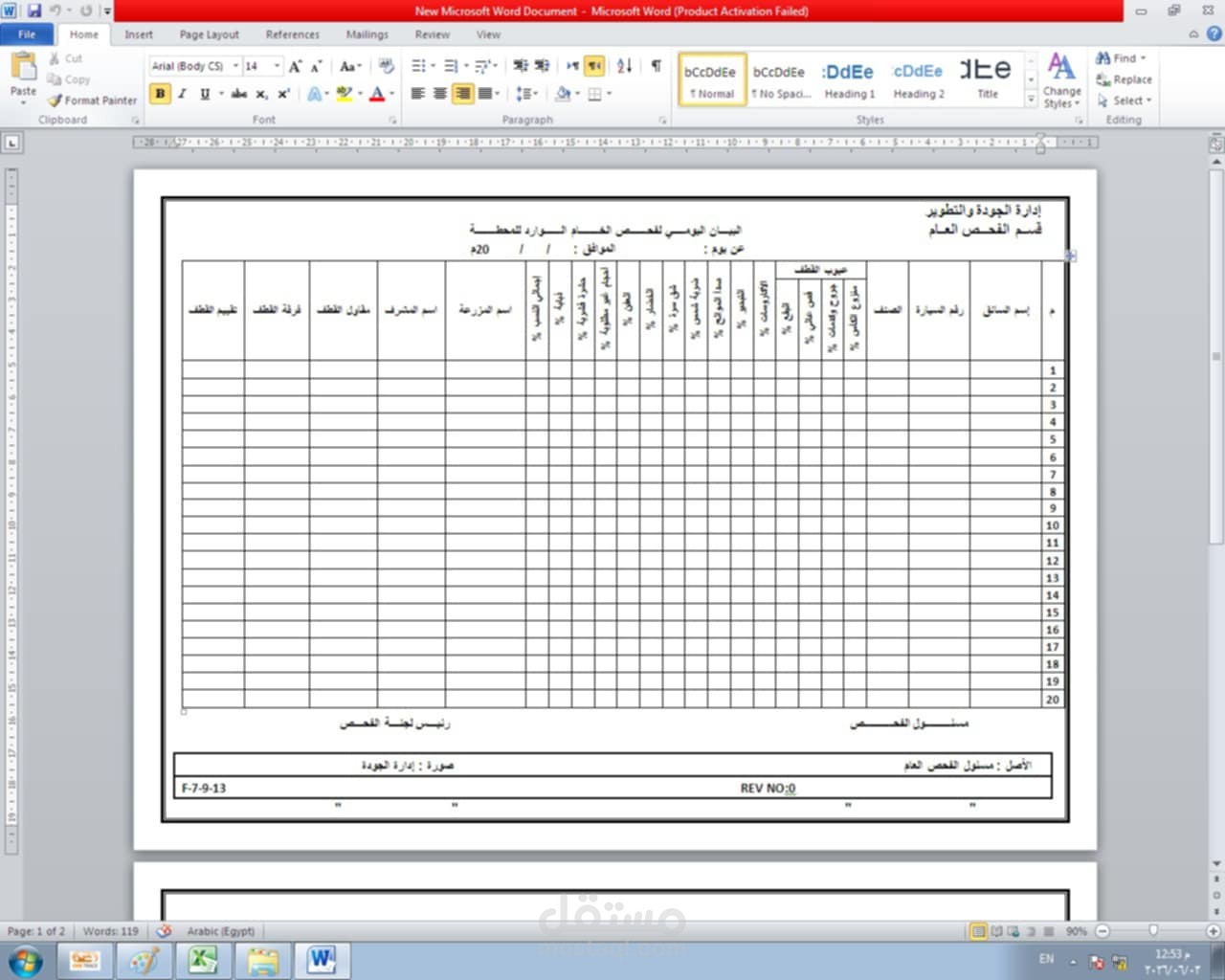Toggle Show/Hide paragraph marks

pyautogui.click(x=656, y=66)
